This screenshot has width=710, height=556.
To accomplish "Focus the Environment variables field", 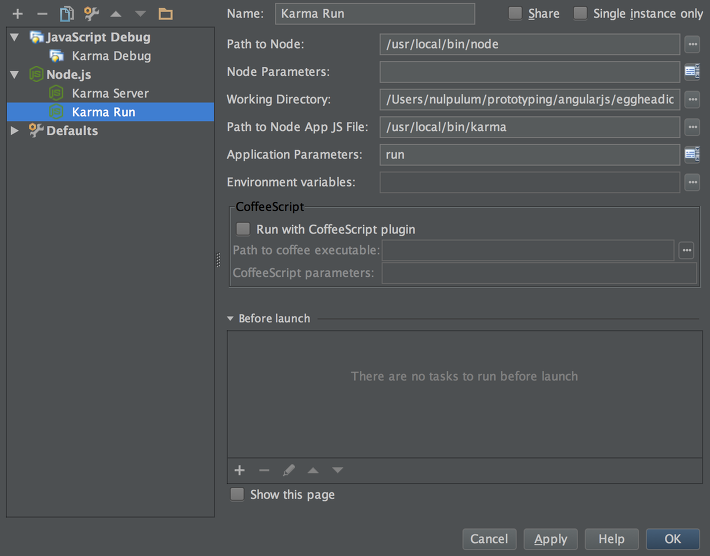I will (x=530, y=182).
